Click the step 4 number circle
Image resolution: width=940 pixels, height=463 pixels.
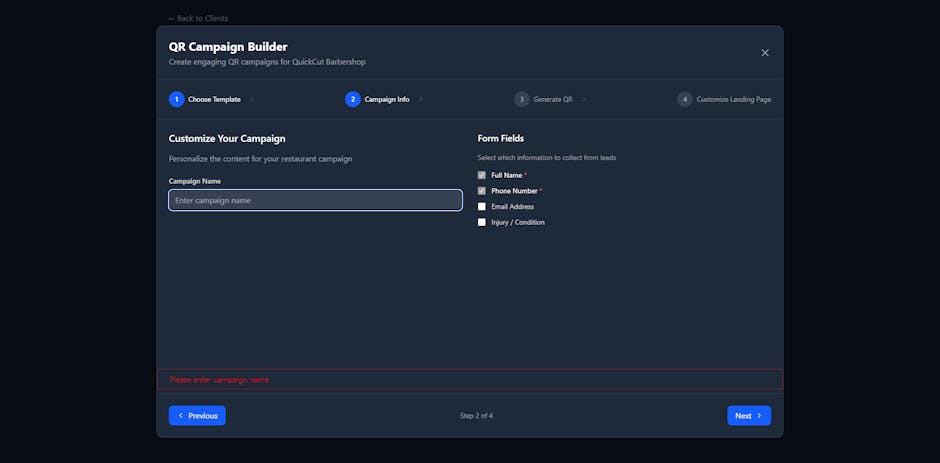pos(685,99)
